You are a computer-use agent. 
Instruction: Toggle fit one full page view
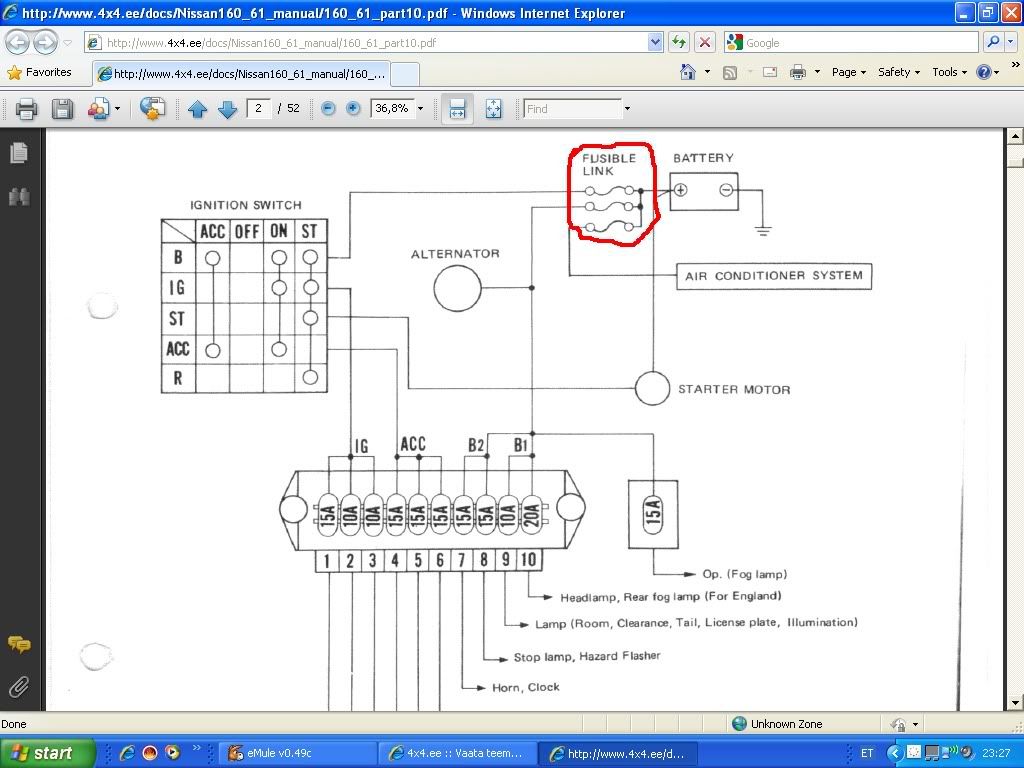click(x=493, y=109)
